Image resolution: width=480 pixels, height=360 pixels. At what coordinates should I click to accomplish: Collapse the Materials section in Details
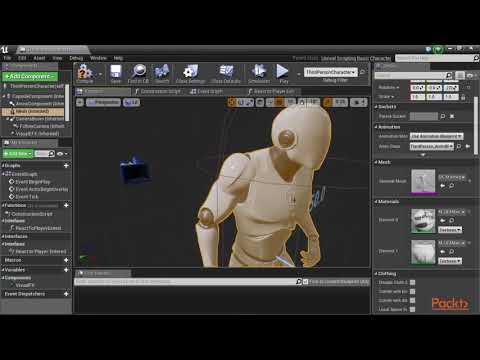376,202
